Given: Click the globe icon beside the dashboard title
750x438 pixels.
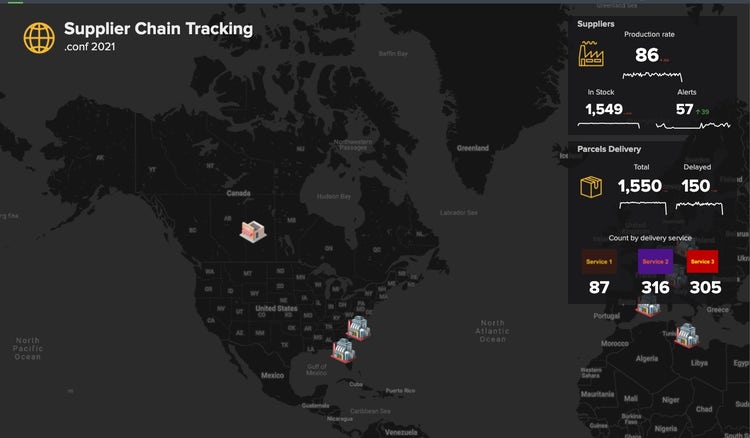Looking at the screenshot, I should click(40, 38).
